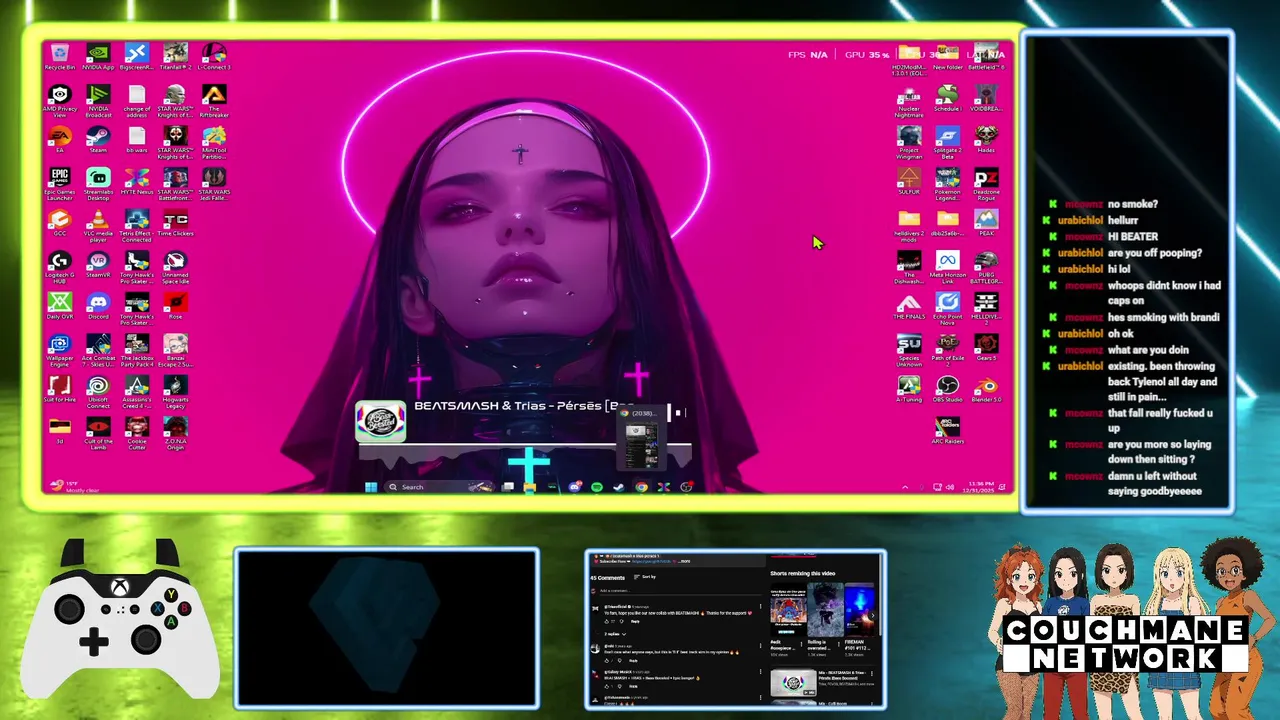The height and width of the screenshot is (720, 1280).
Task: Open Ubisoft Connect desktop shortcut
Action: [x=98, y=392]
